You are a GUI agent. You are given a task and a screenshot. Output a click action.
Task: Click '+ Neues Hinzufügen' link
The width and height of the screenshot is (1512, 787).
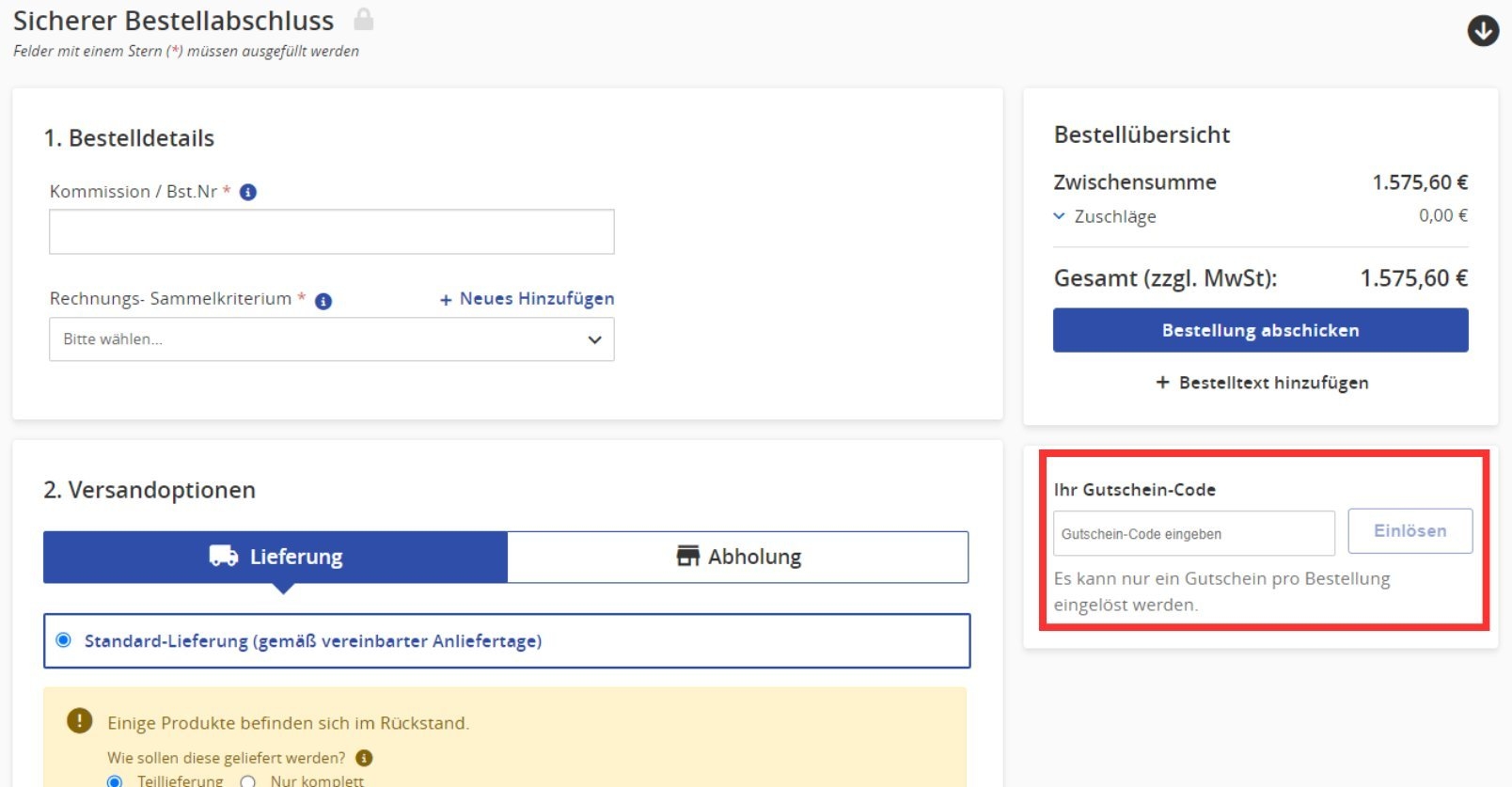[x=528, y=299]
